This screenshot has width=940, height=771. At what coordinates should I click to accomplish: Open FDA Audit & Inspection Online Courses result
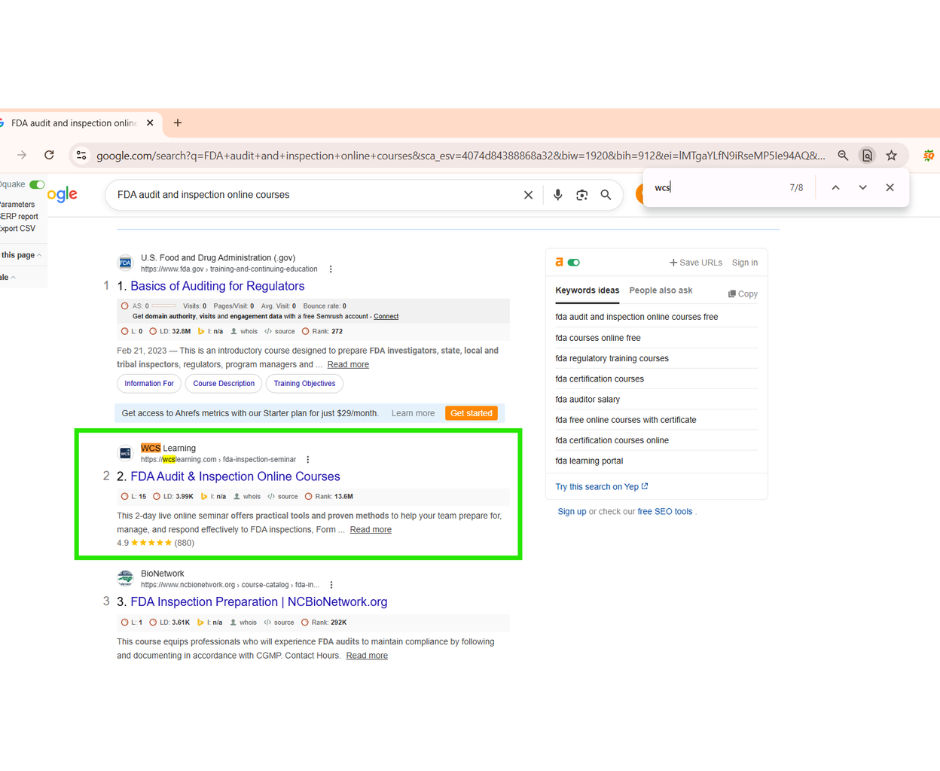(235, 477)
